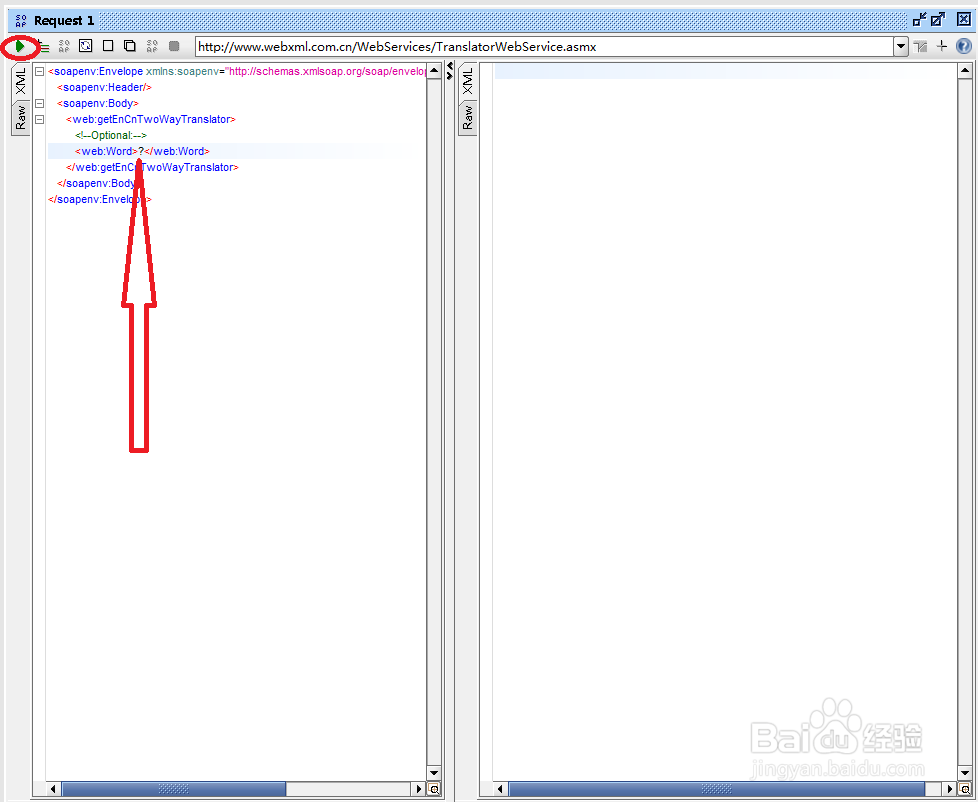The height and width of the screenshot is (802, 978).
Task: Click the SOAP icon in the Request 1 title bar
Action: (x=21, y=21)
